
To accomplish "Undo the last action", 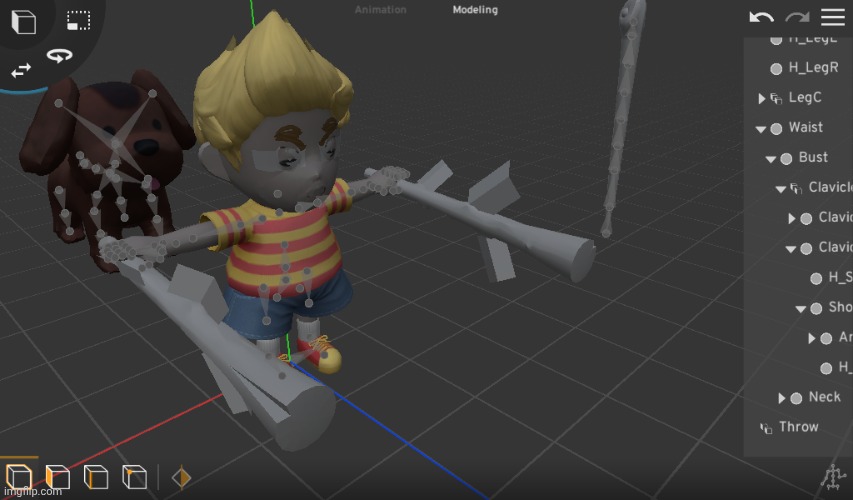I will click(x=761, y=17).
